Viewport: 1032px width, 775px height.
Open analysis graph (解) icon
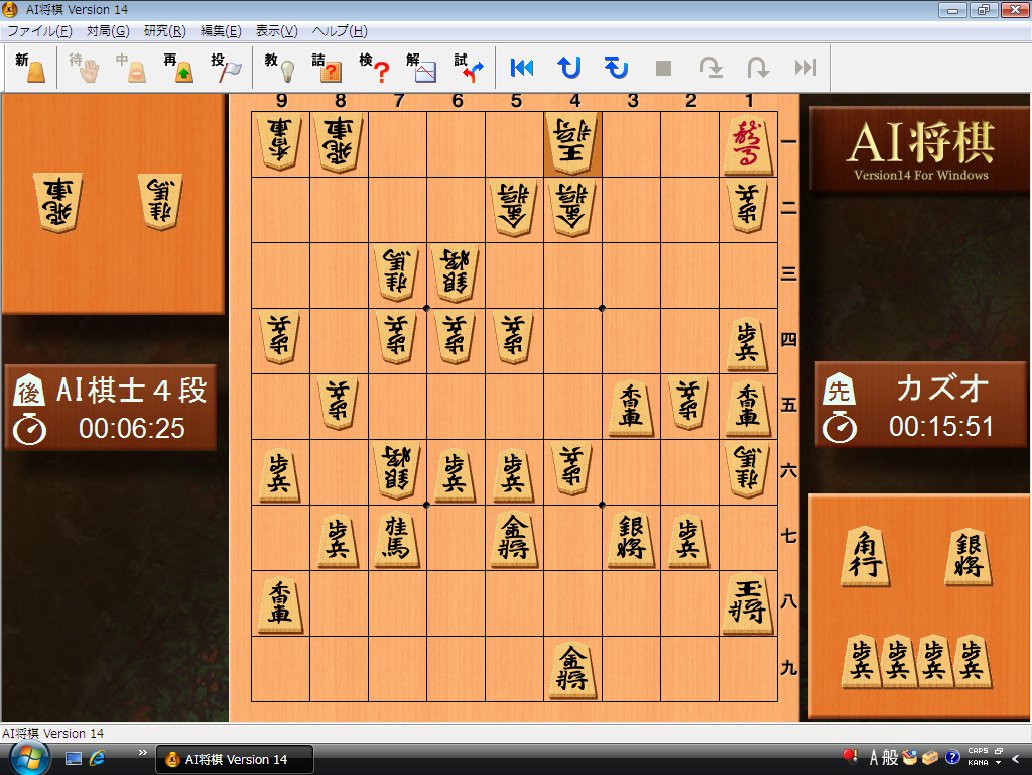click(x=421, y=68)
